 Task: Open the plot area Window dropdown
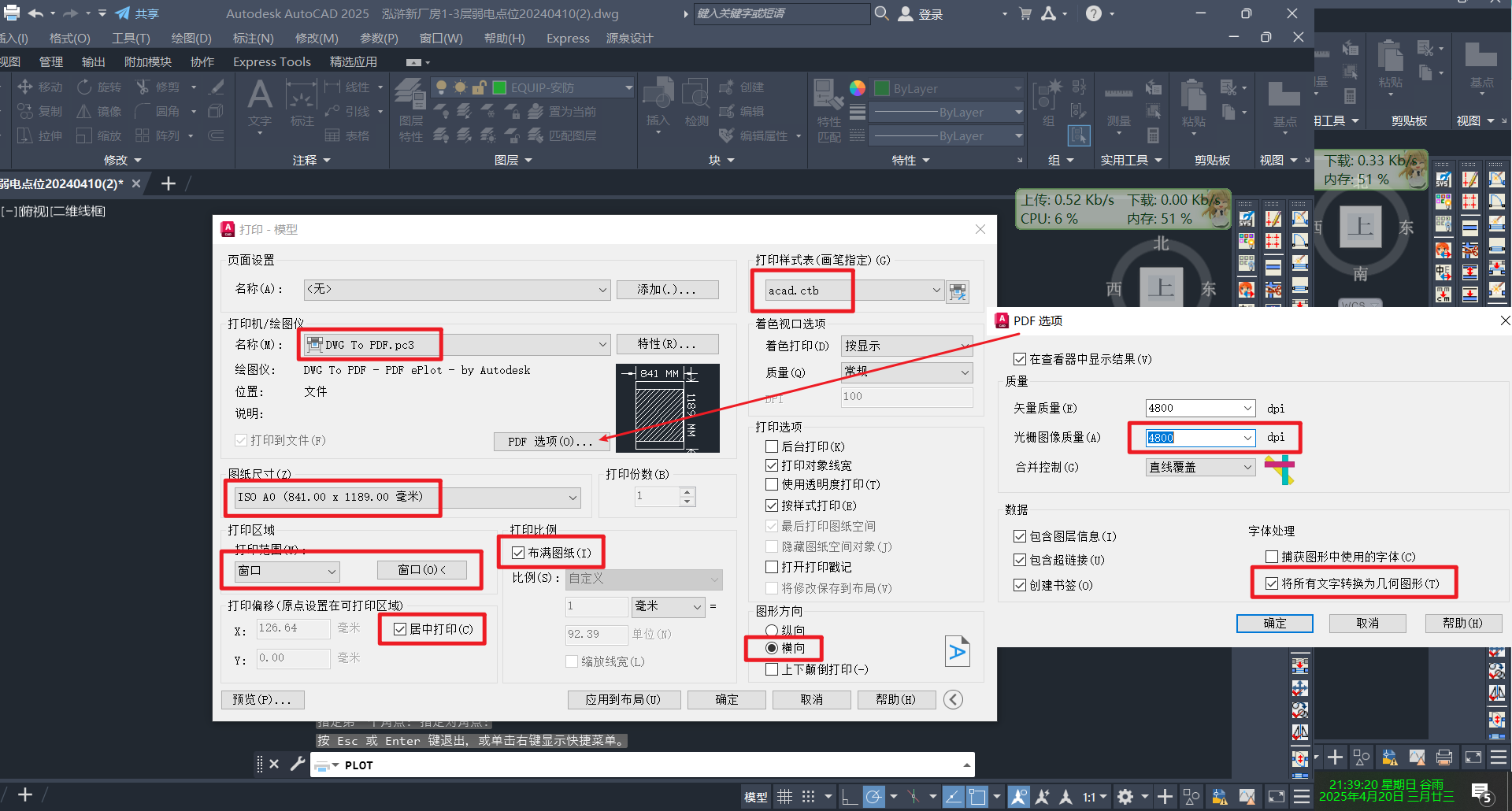point(287,571)
